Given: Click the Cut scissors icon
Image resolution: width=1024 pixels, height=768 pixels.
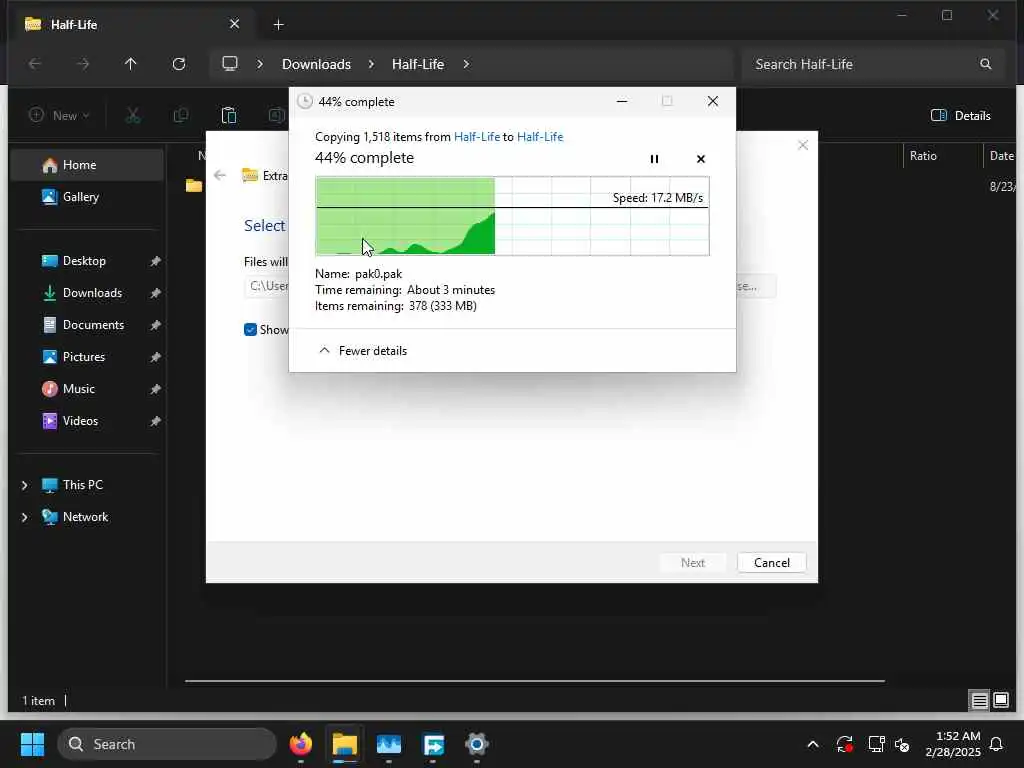Looking at the screenshot, I should pyautogui.click(x=133, y=116).
